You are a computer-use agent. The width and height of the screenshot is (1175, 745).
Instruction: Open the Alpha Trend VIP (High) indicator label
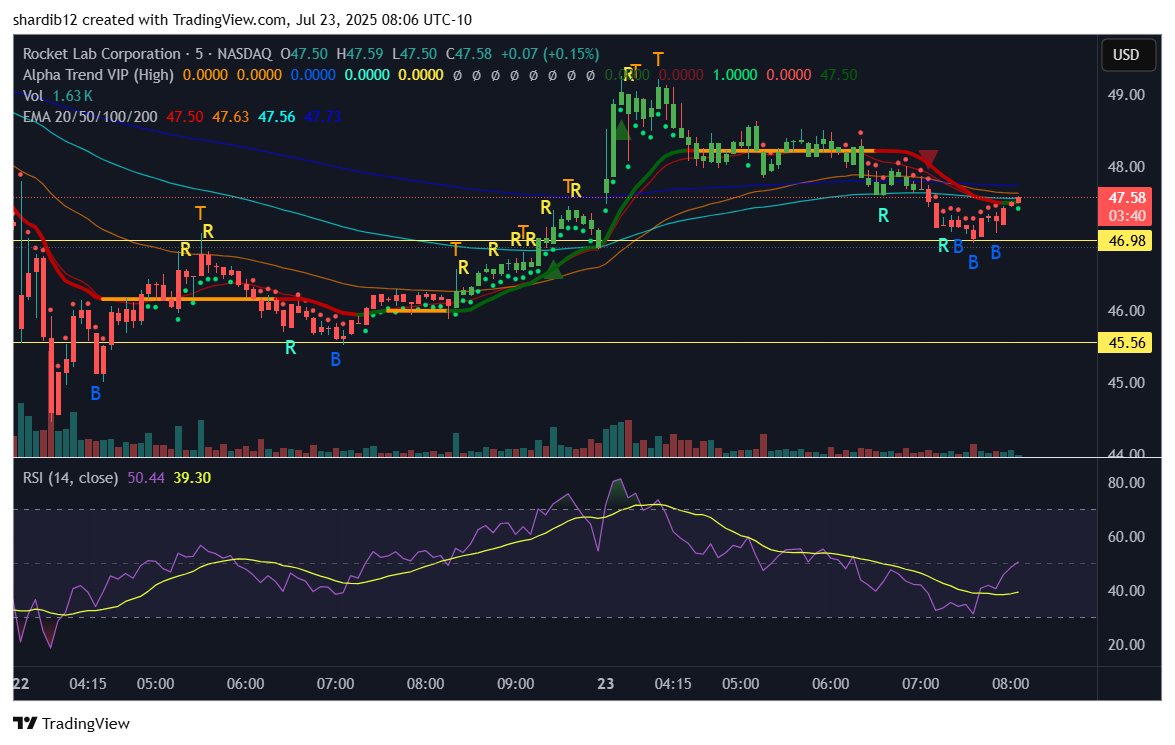coord(98,75)
